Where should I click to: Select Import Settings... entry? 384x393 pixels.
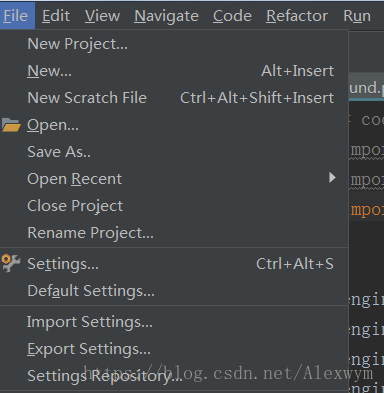coord(174,322)
